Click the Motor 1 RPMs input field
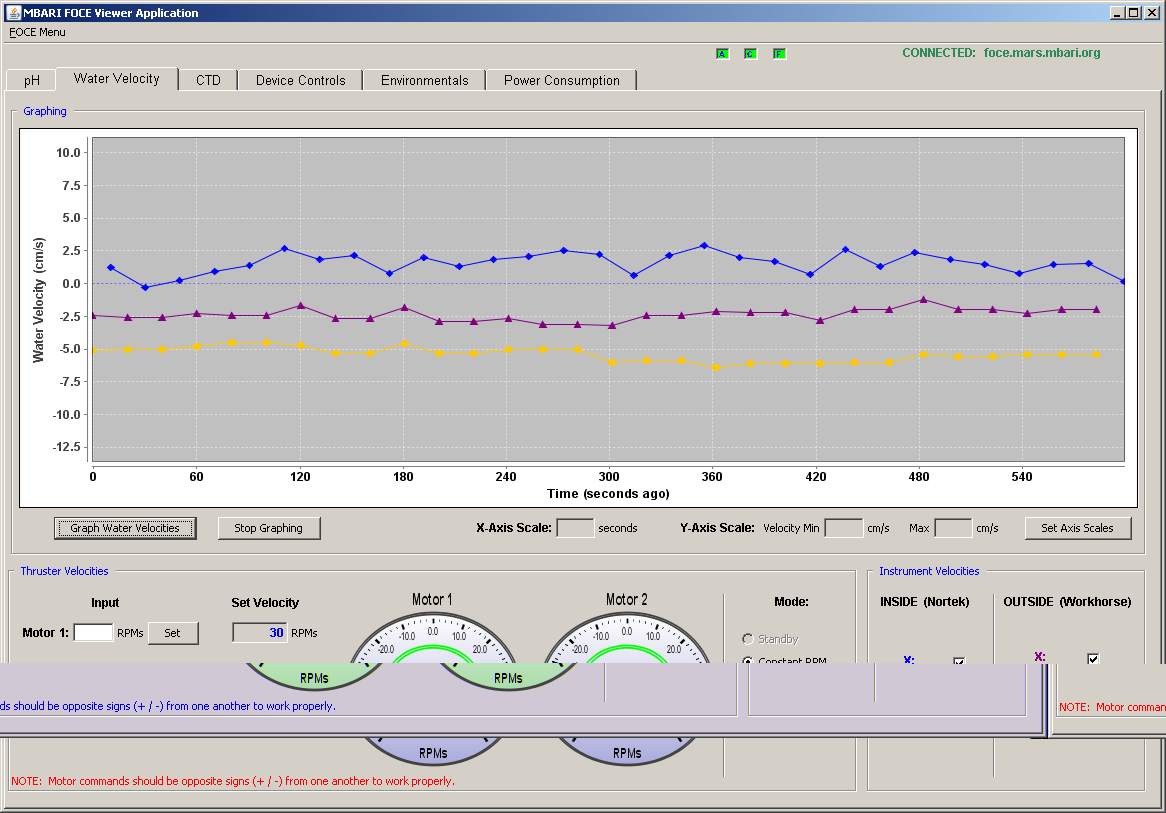Screen dimensions: 1166x813 pyautogui.click(x=94, y=632)
